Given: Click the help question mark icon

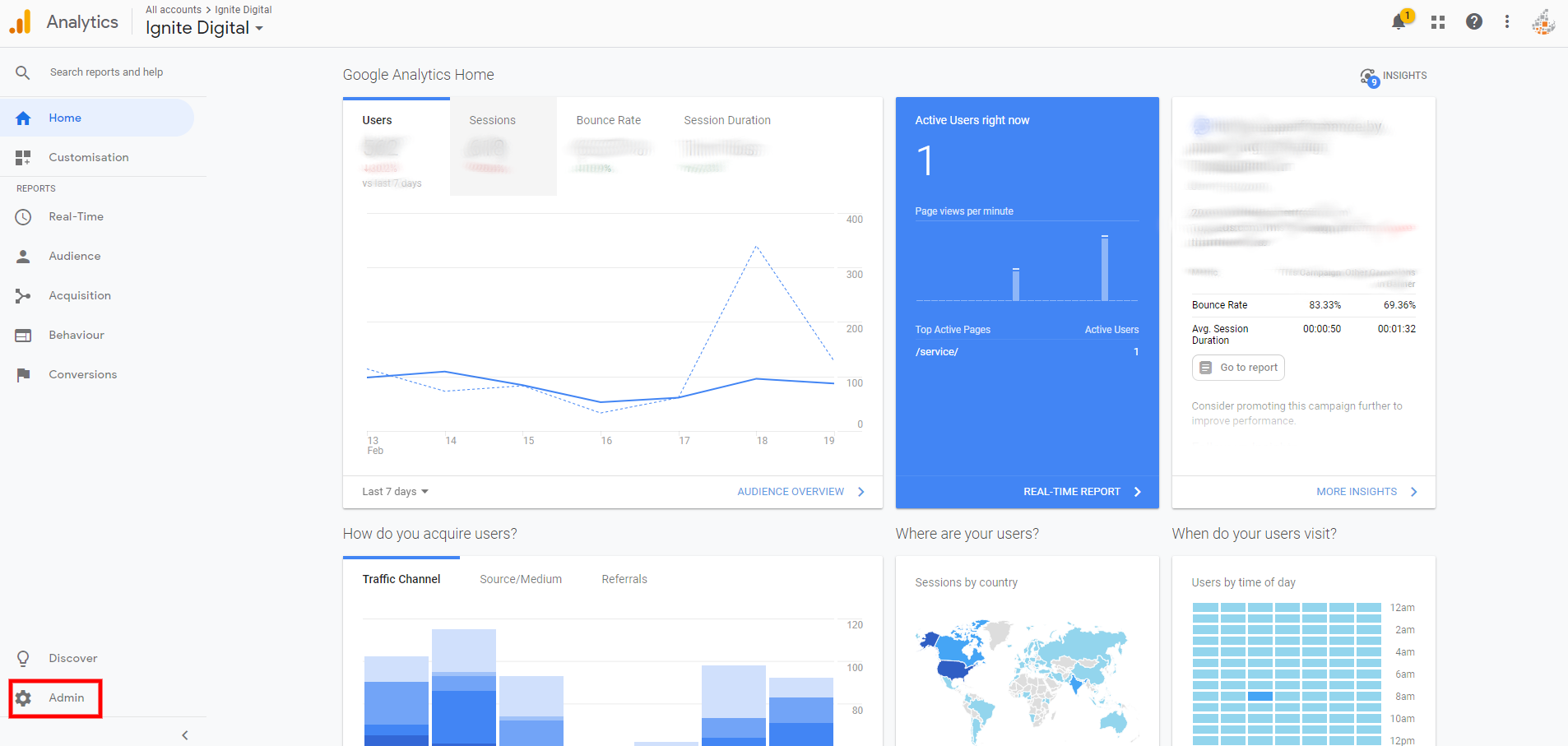Looking at the screenshot, I should [1474, 22].
